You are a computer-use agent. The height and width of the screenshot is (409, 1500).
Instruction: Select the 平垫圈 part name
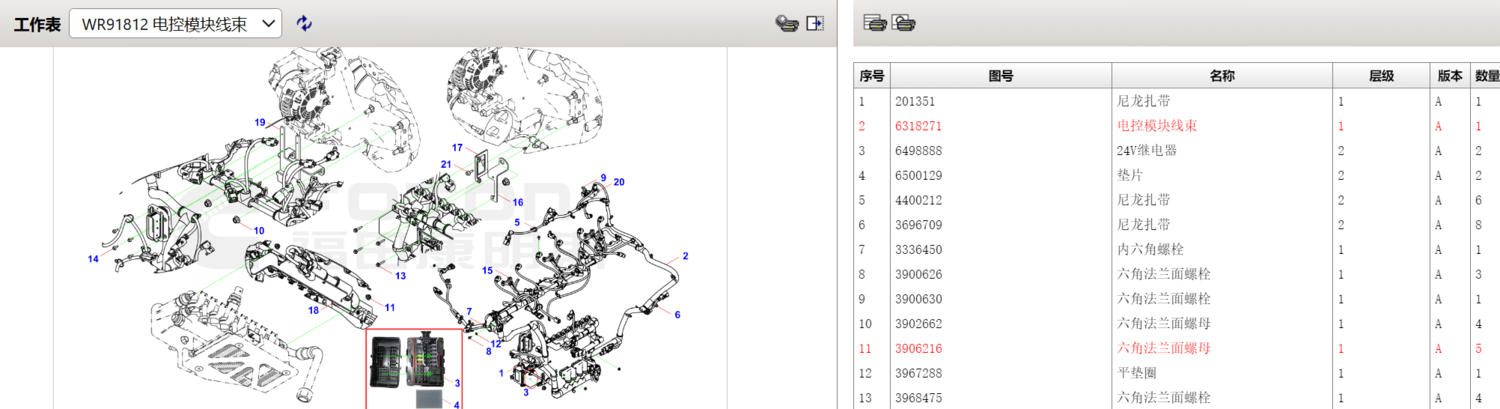[1138, 374]
